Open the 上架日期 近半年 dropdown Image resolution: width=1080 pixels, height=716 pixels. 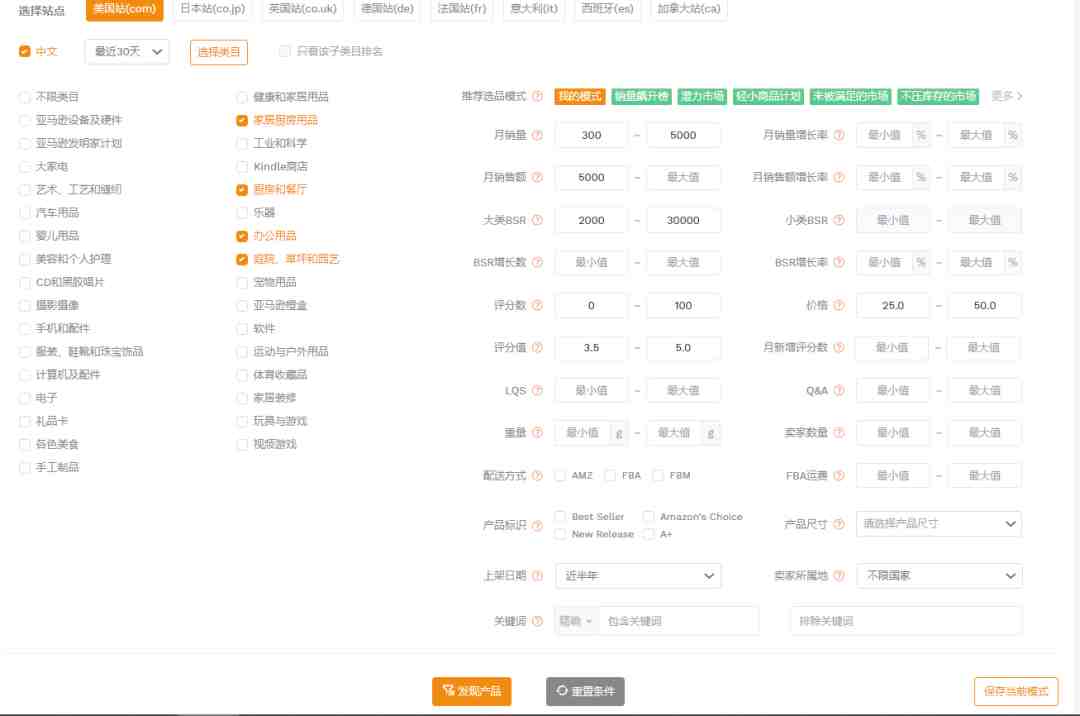[638, 576]
